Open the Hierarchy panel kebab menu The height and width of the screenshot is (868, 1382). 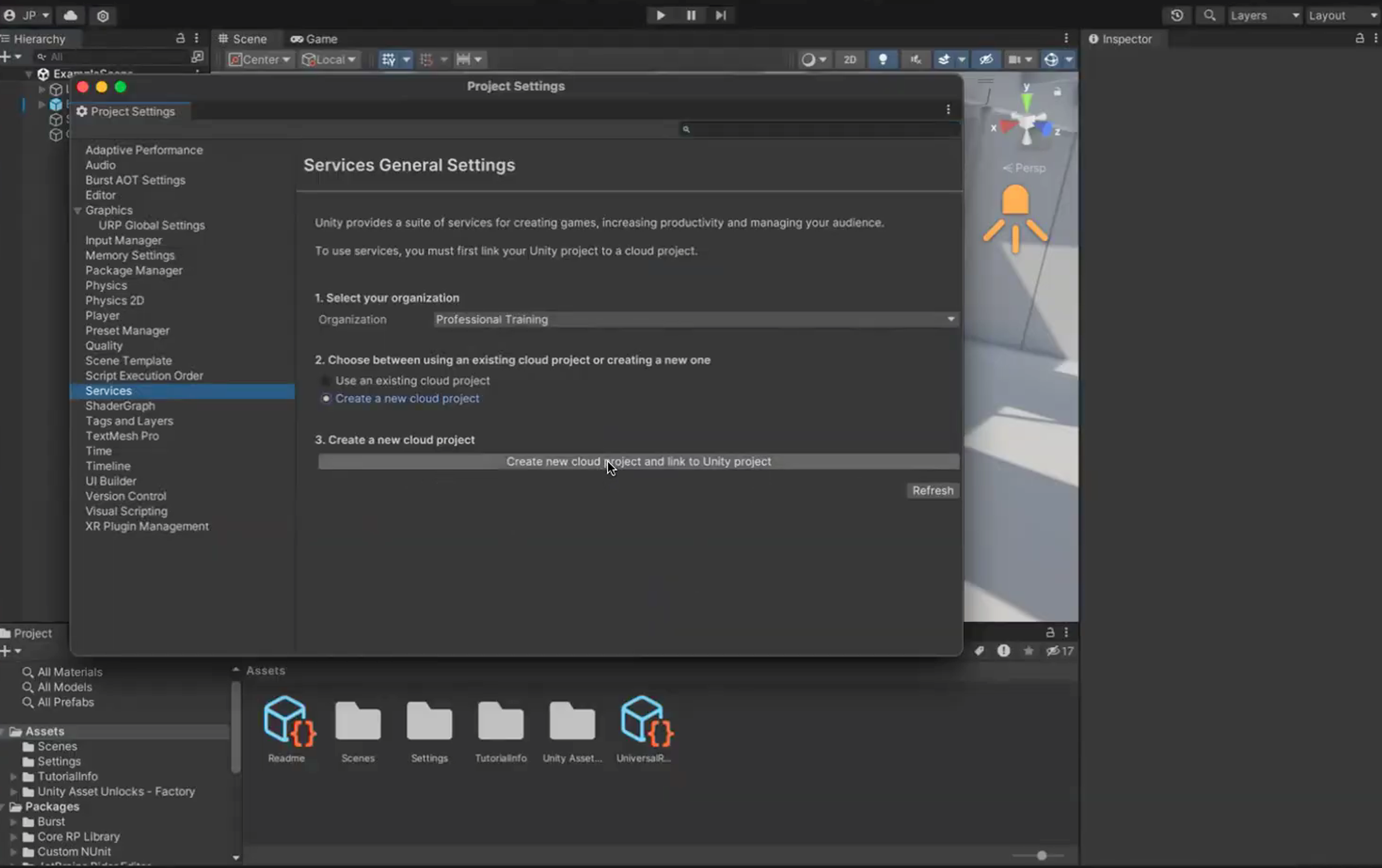pos(197,39)
